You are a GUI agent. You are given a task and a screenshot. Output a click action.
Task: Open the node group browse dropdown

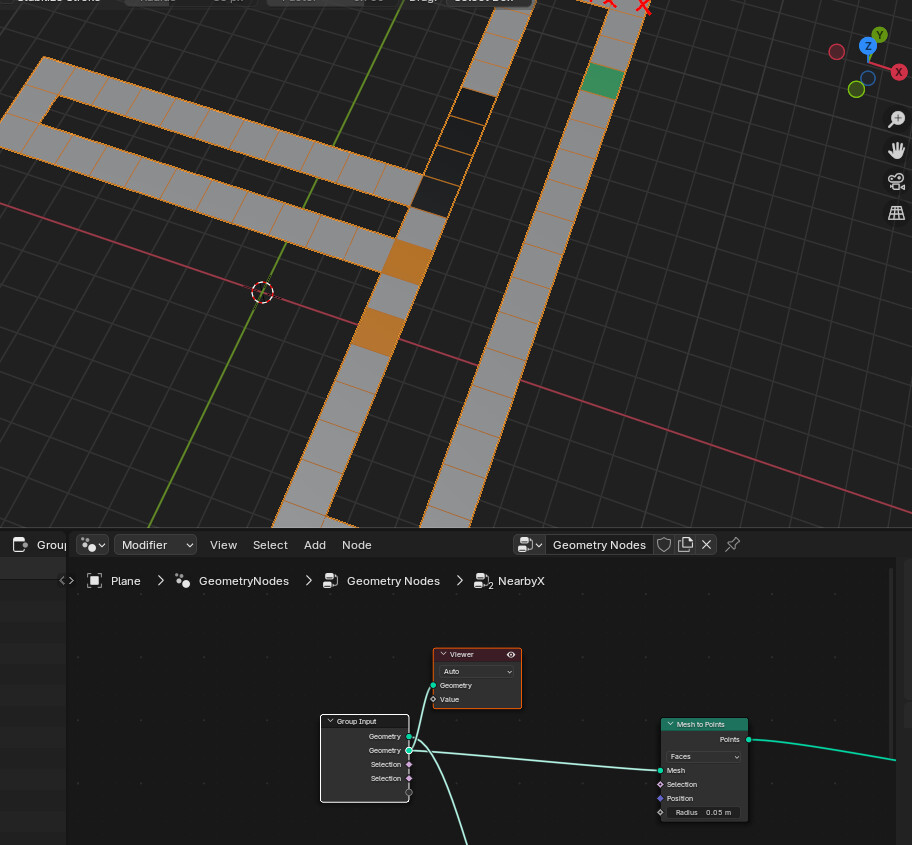(530, 545)
